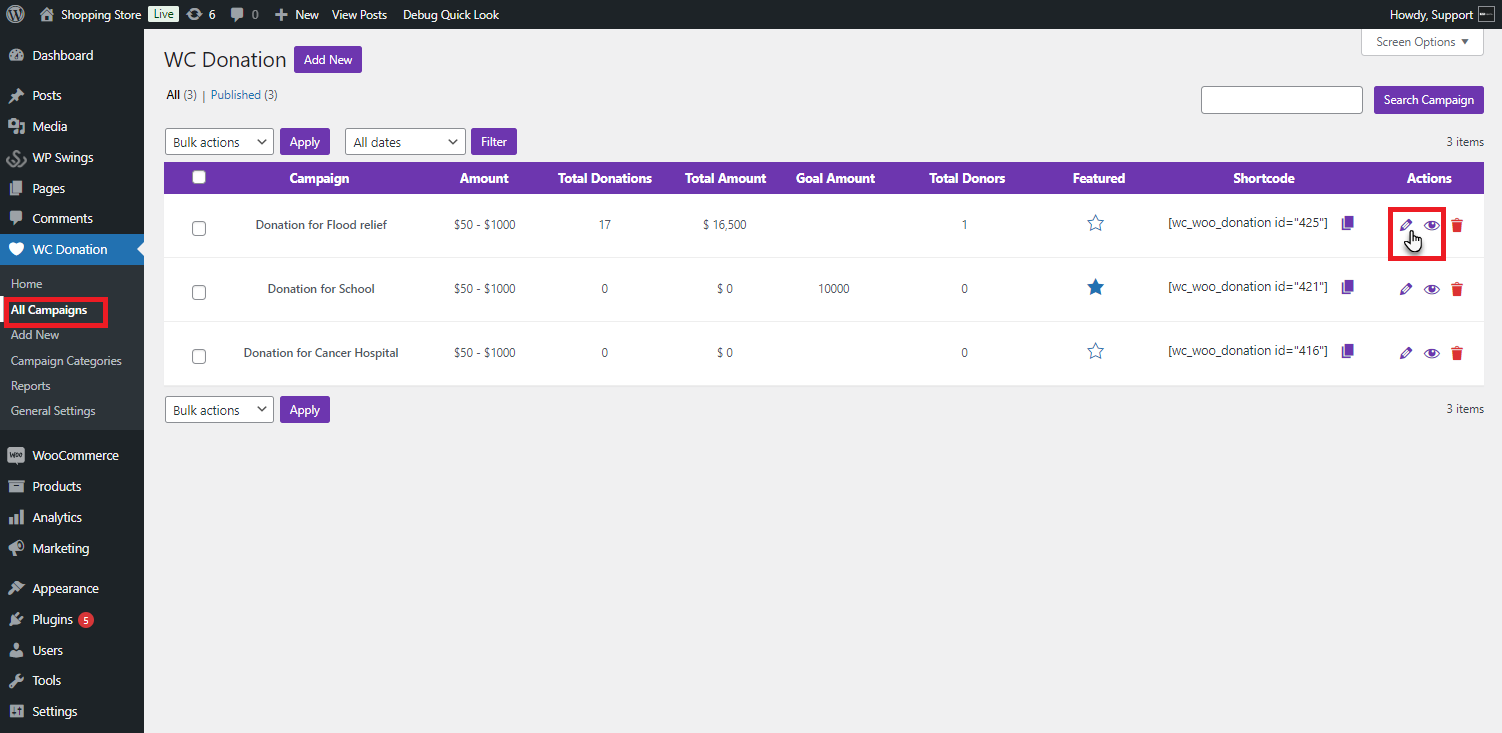Delete the Donation for Flood relief campaign
The height and width of the screenshot is (733, 1502).
coord(1457,225)
